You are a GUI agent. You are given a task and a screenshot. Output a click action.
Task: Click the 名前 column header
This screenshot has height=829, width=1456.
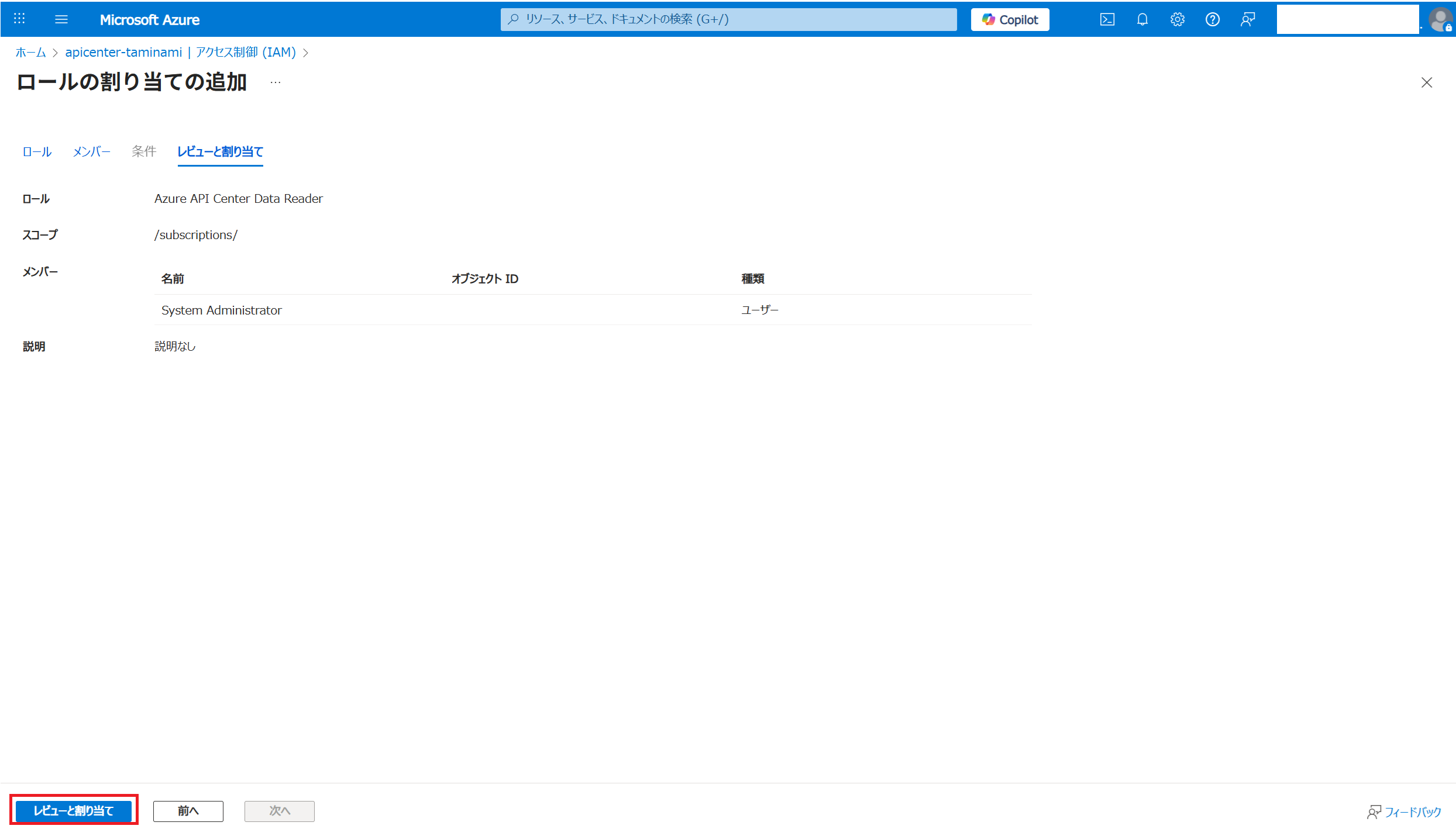(173, 279)
